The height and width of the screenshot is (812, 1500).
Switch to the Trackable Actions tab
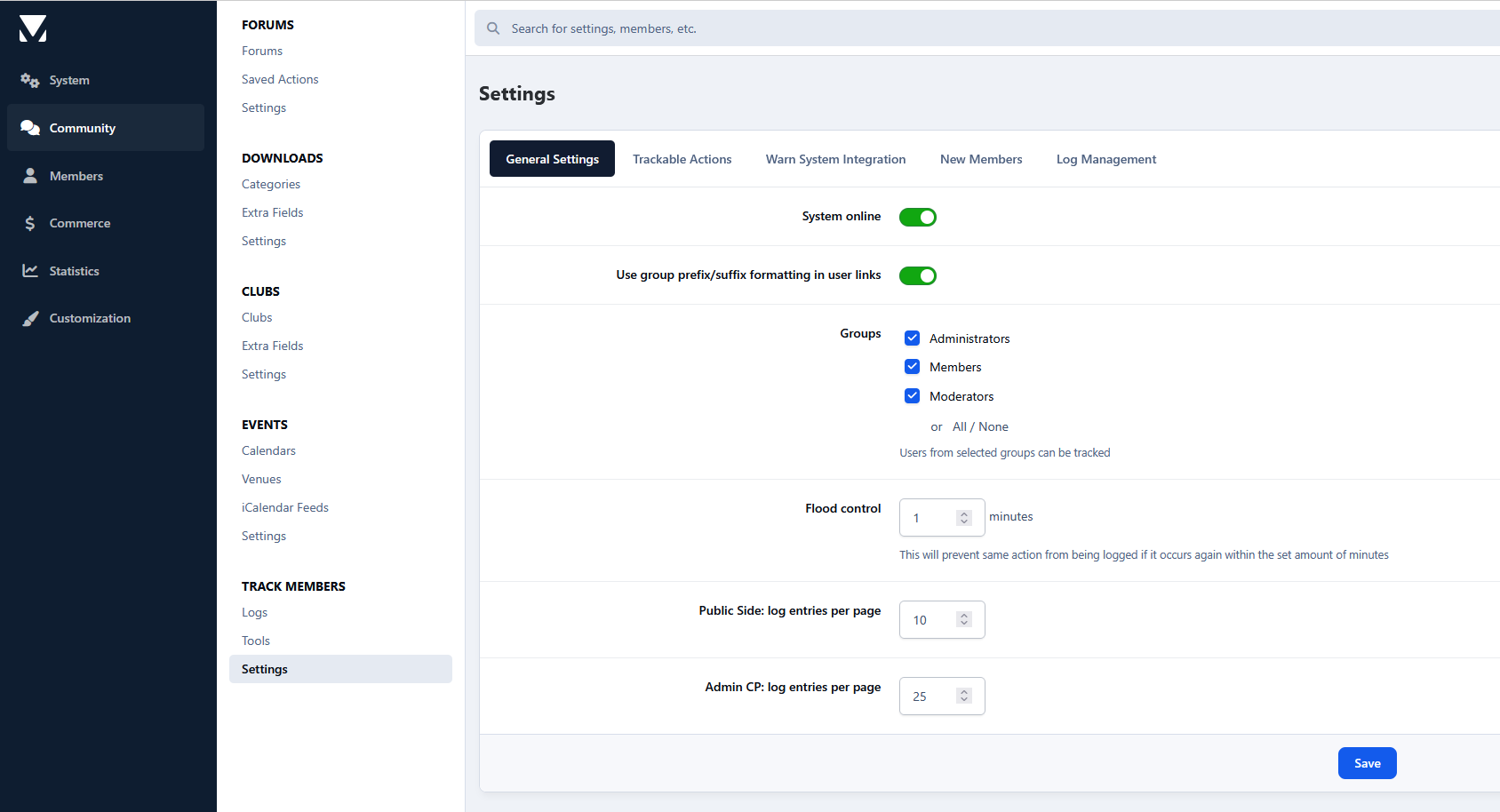click(682, 159)
